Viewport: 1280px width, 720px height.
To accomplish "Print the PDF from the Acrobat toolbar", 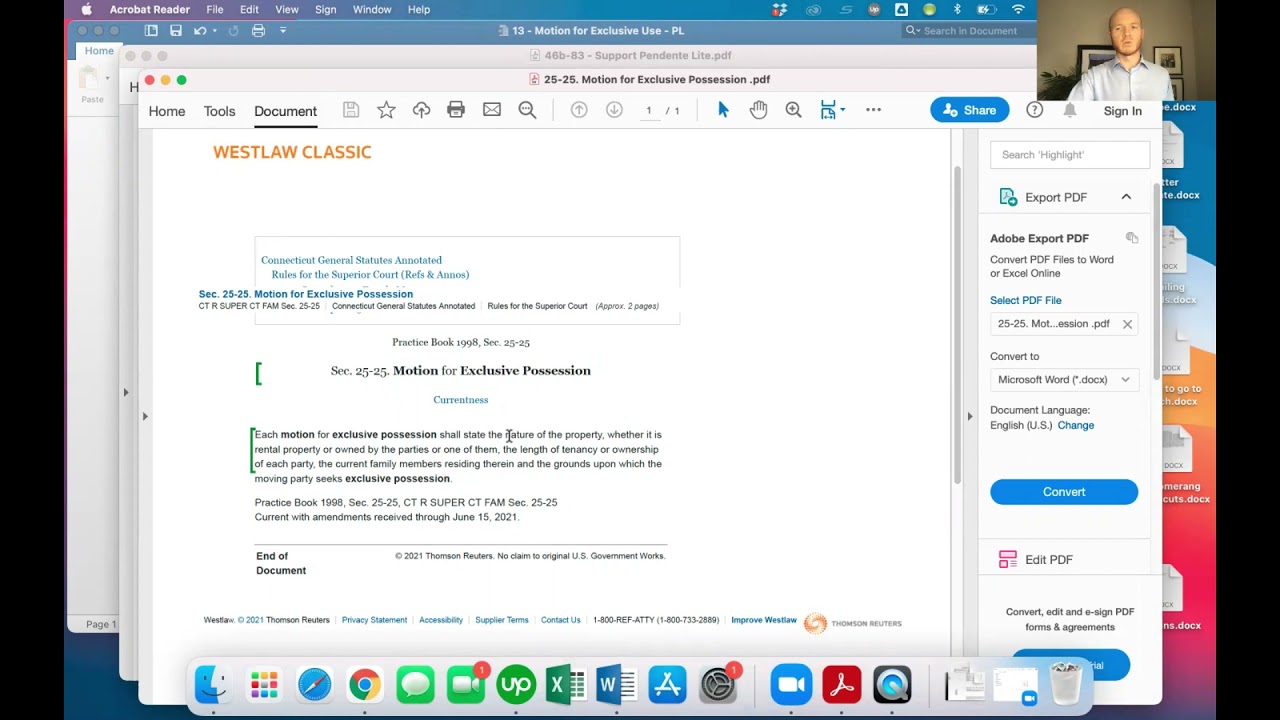I will point(456,110).
